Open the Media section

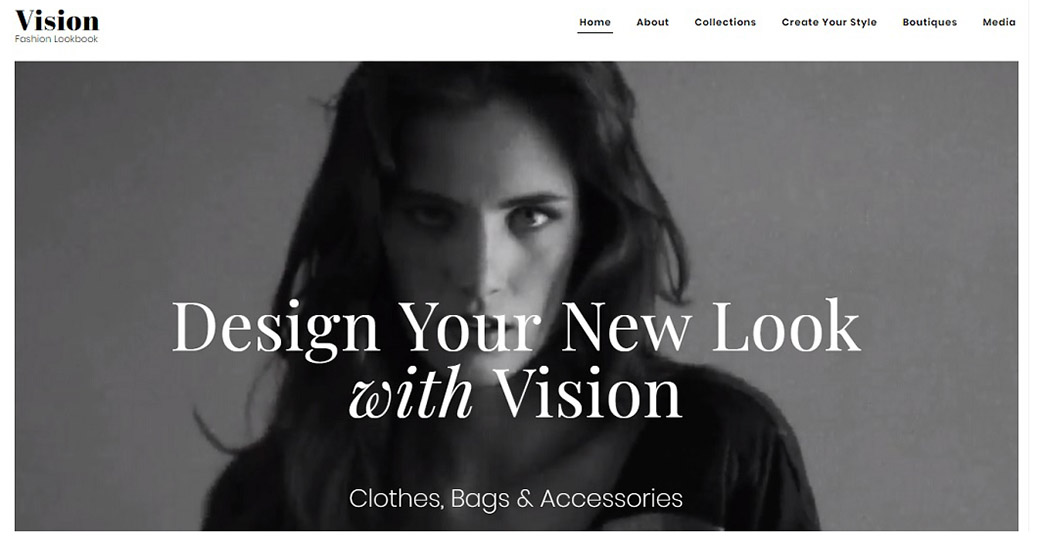click(x=999, y=22)
